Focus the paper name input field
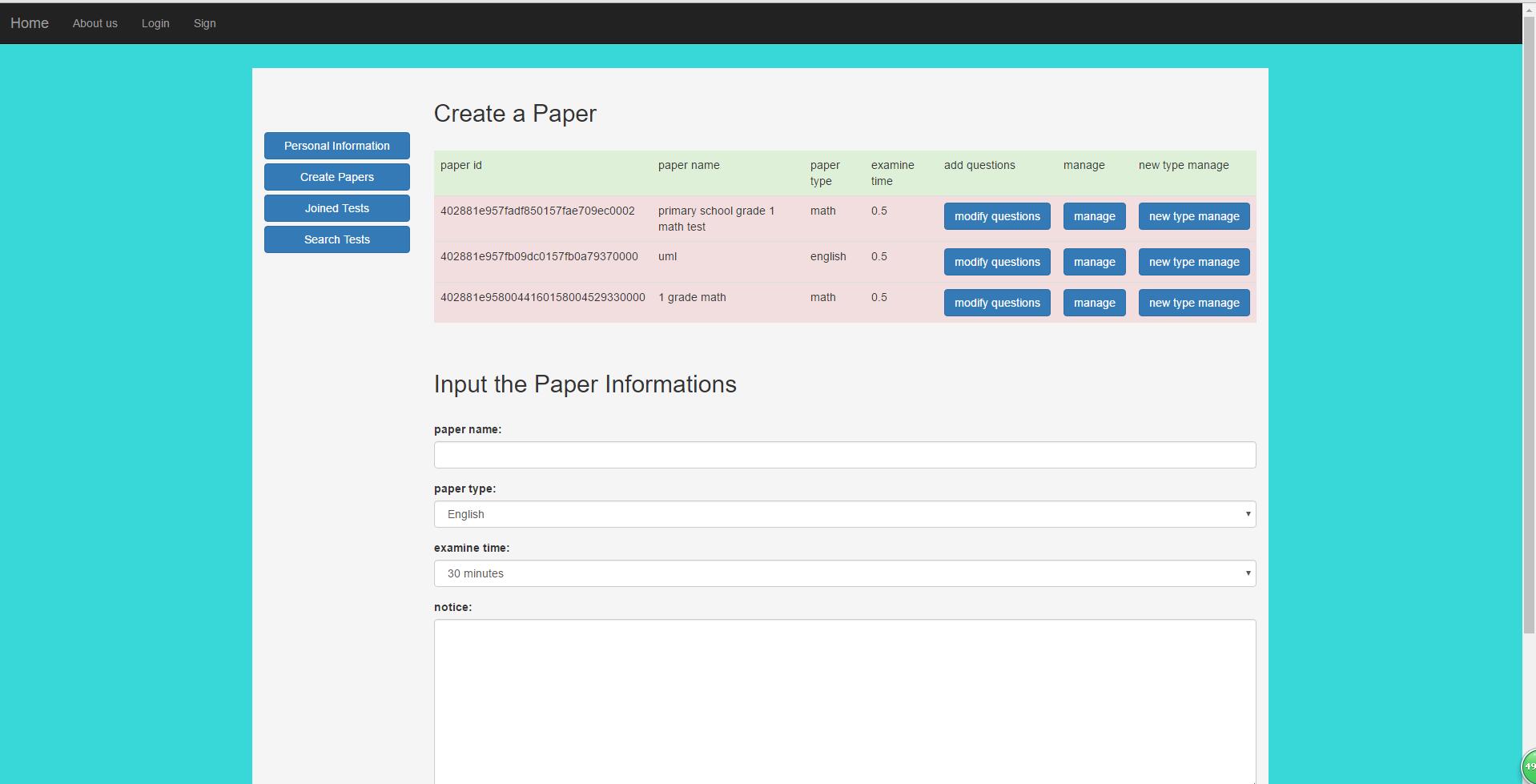 point(845,455)
